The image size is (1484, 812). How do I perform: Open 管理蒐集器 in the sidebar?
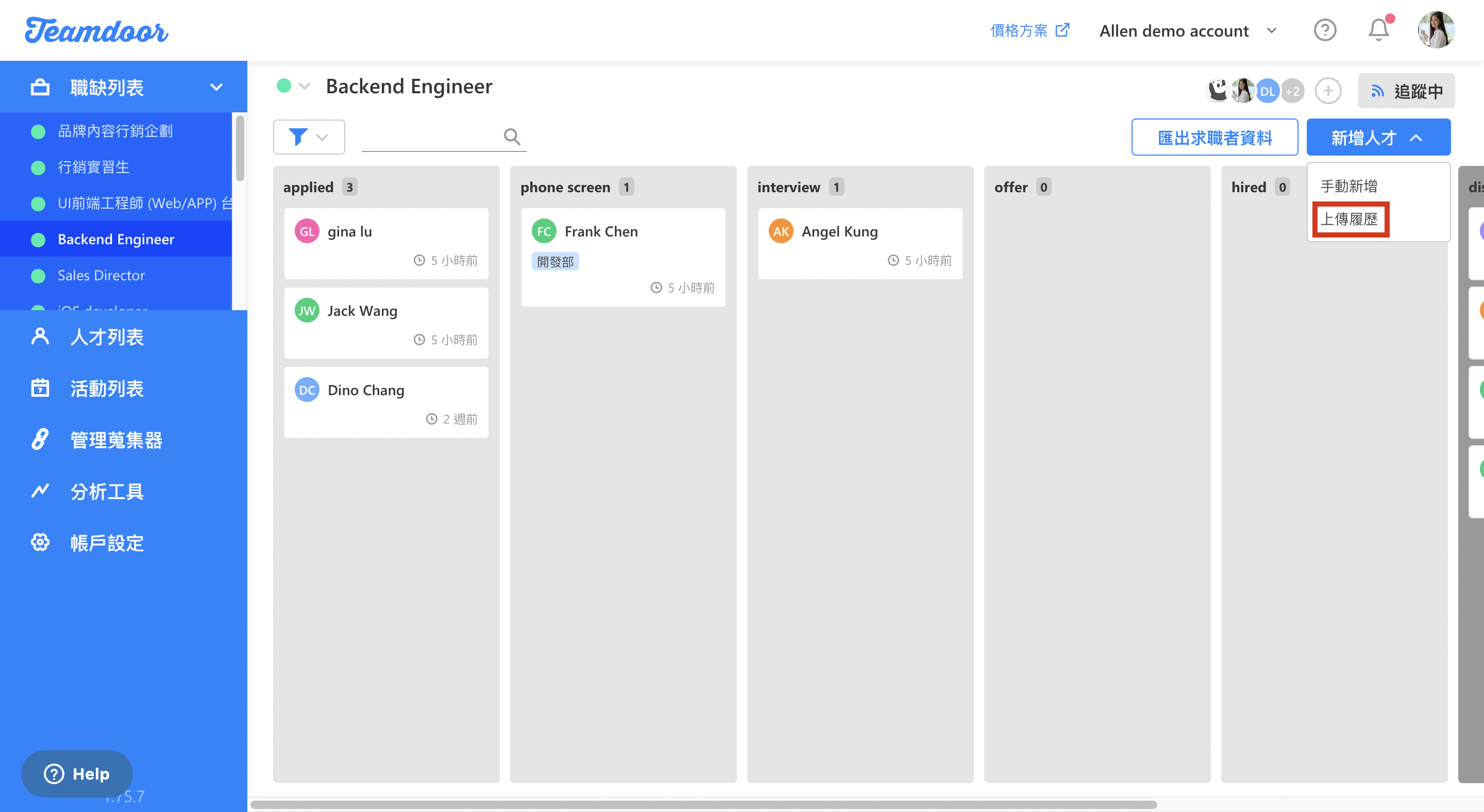[116, 440]
